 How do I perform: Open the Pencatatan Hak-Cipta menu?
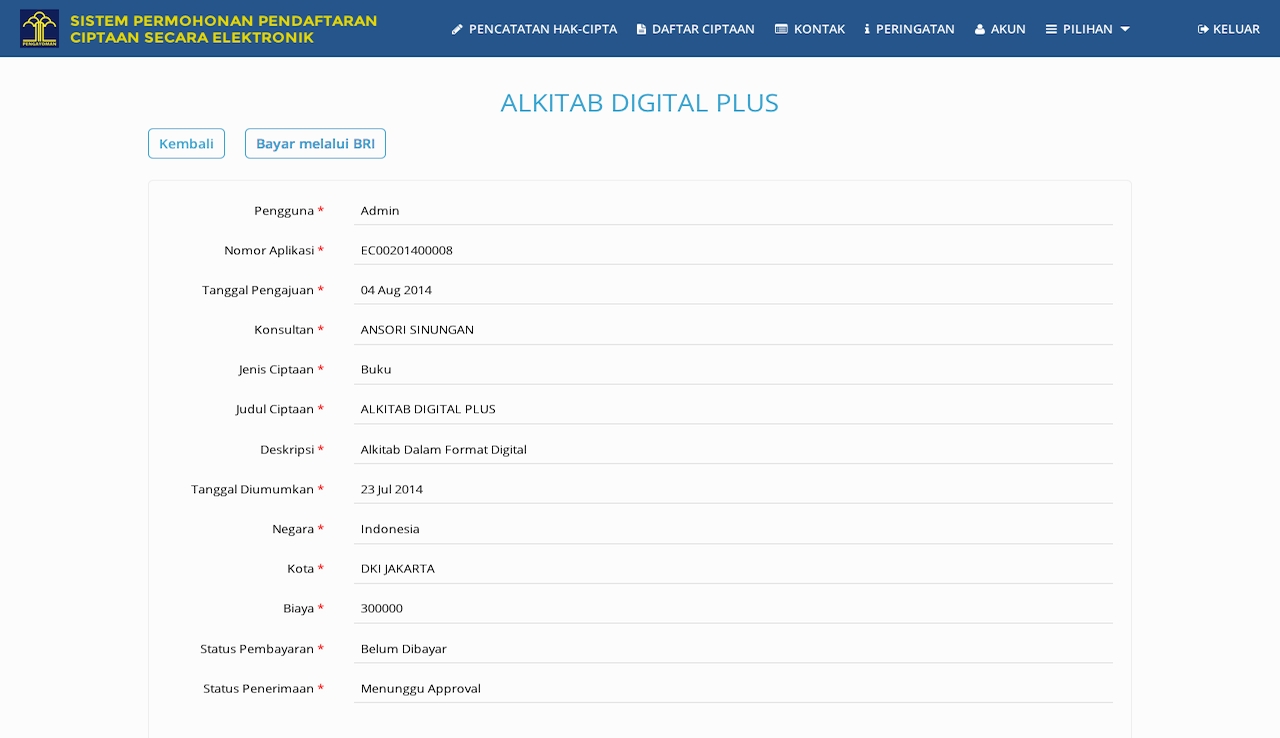[x=534, y=29]
